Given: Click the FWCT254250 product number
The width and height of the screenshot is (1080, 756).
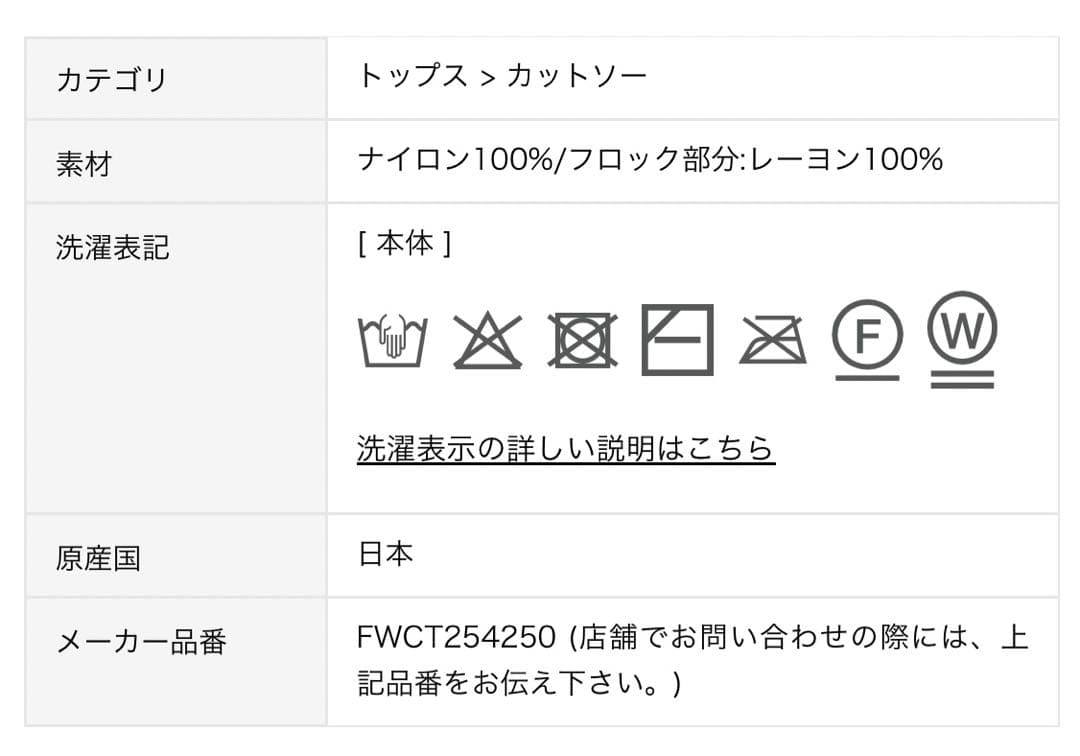Looking at the screenshot, I should point(455,638).
